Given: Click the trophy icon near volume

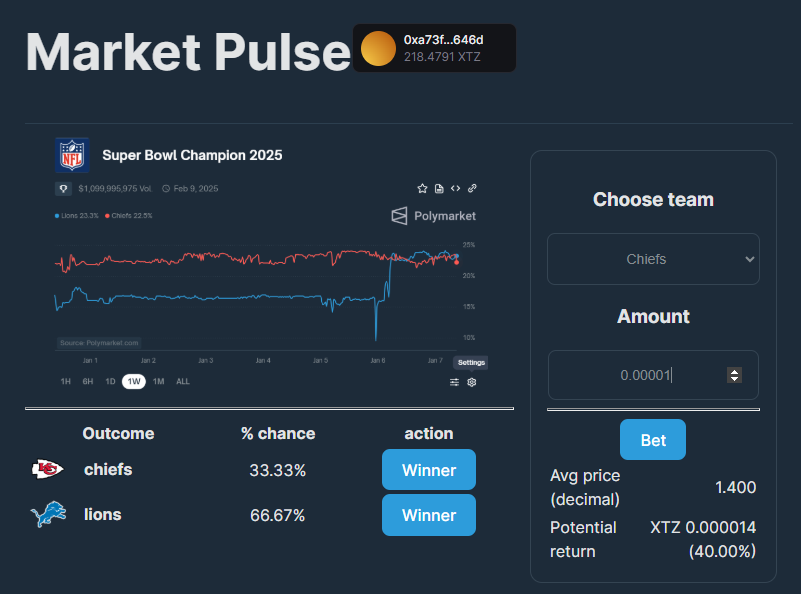Looking at the screenshot, I should click(63, 188).
